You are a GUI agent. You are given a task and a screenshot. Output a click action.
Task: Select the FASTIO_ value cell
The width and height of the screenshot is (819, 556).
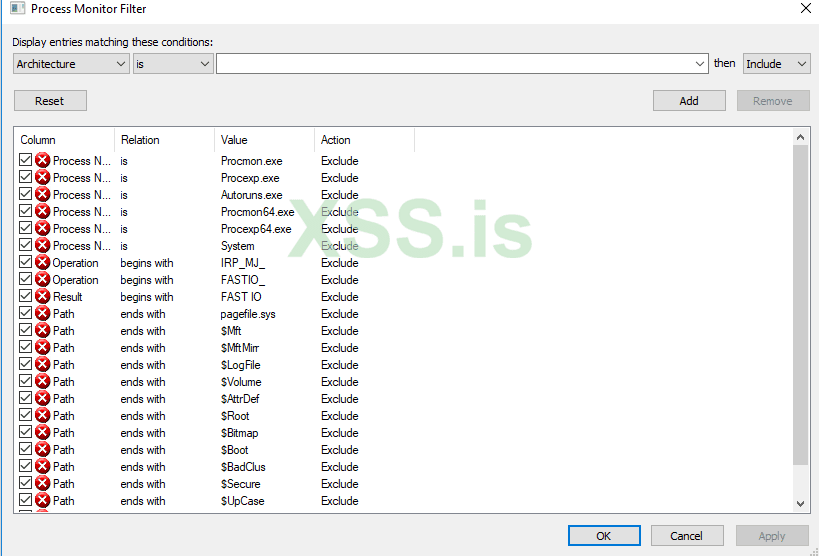tap(243, 280)
